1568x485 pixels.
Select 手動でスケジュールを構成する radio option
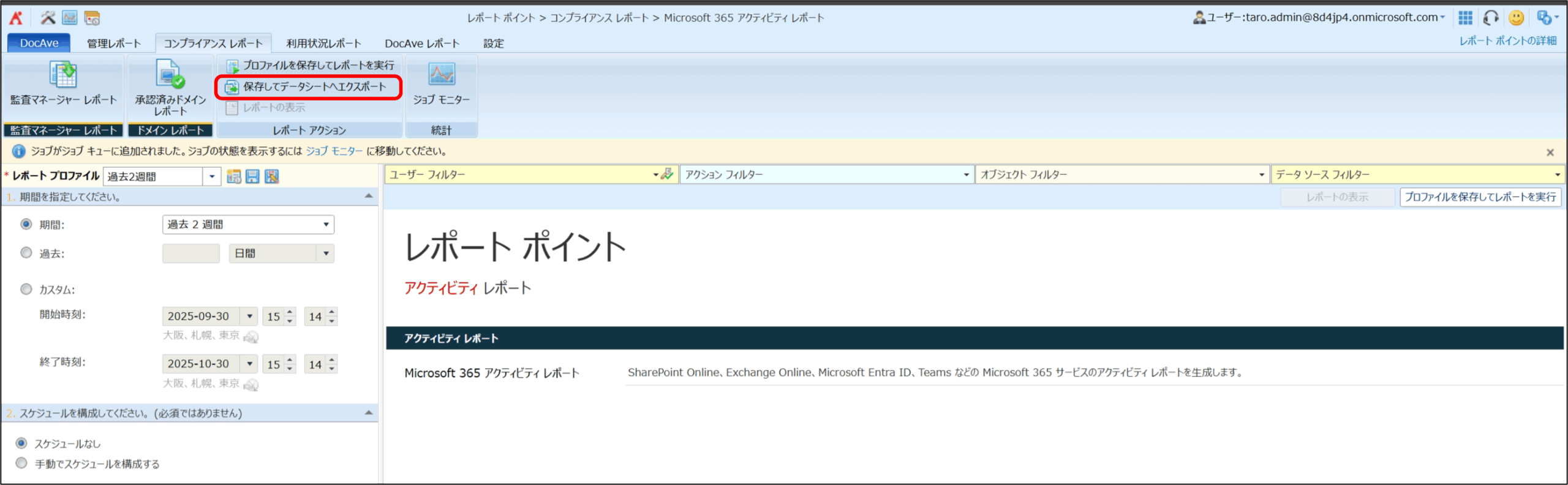(x=22, y=463)
